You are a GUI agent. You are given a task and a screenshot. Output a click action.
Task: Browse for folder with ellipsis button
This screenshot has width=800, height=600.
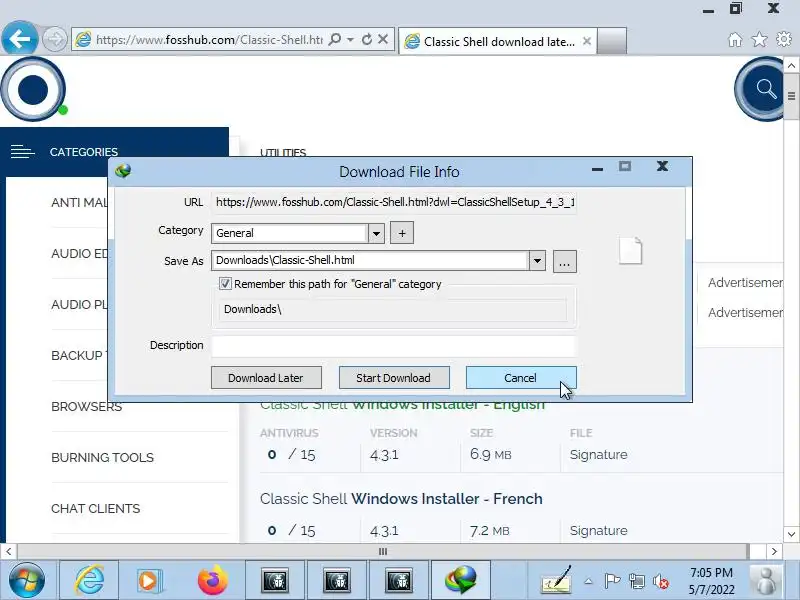[564, 261]
